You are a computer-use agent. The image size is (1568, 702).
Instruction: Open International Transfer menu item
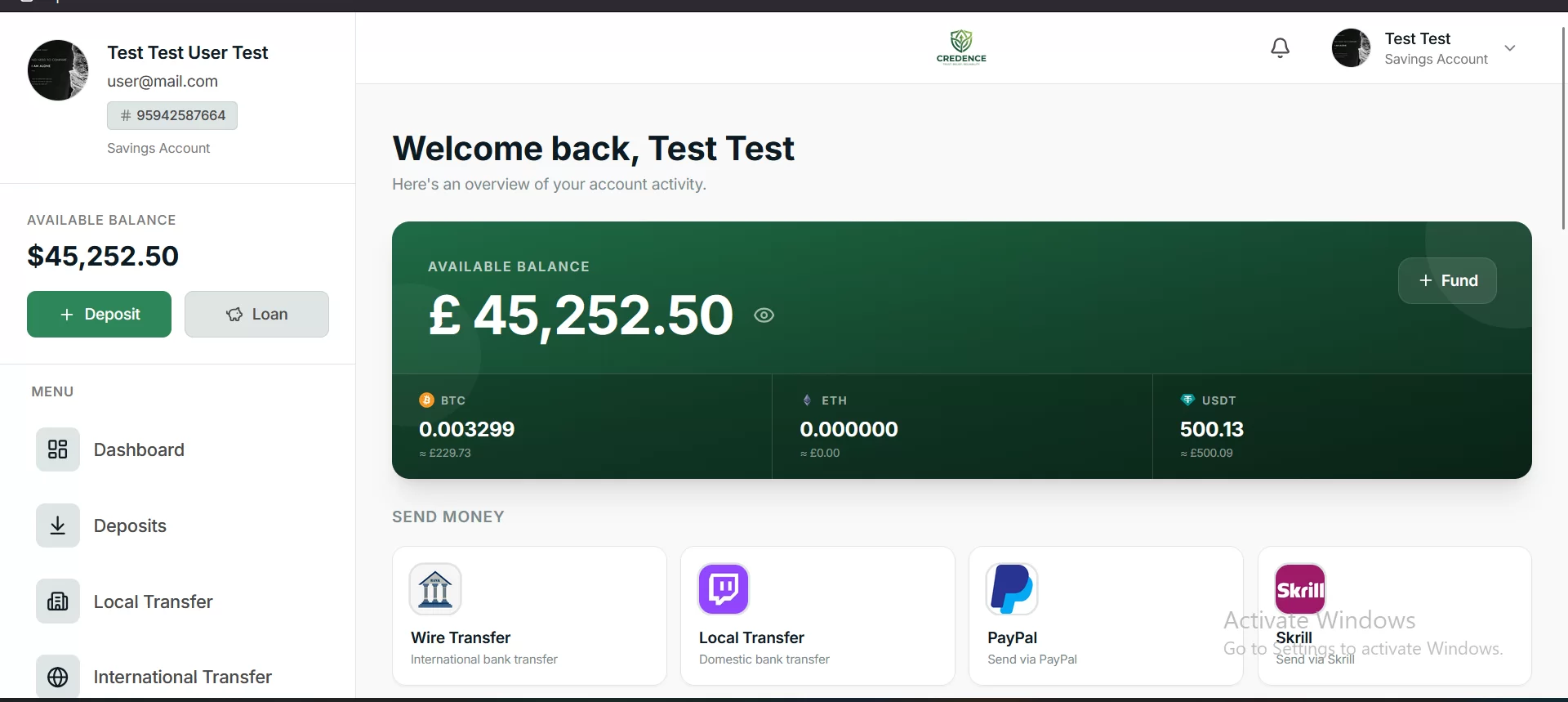point(177,677)
